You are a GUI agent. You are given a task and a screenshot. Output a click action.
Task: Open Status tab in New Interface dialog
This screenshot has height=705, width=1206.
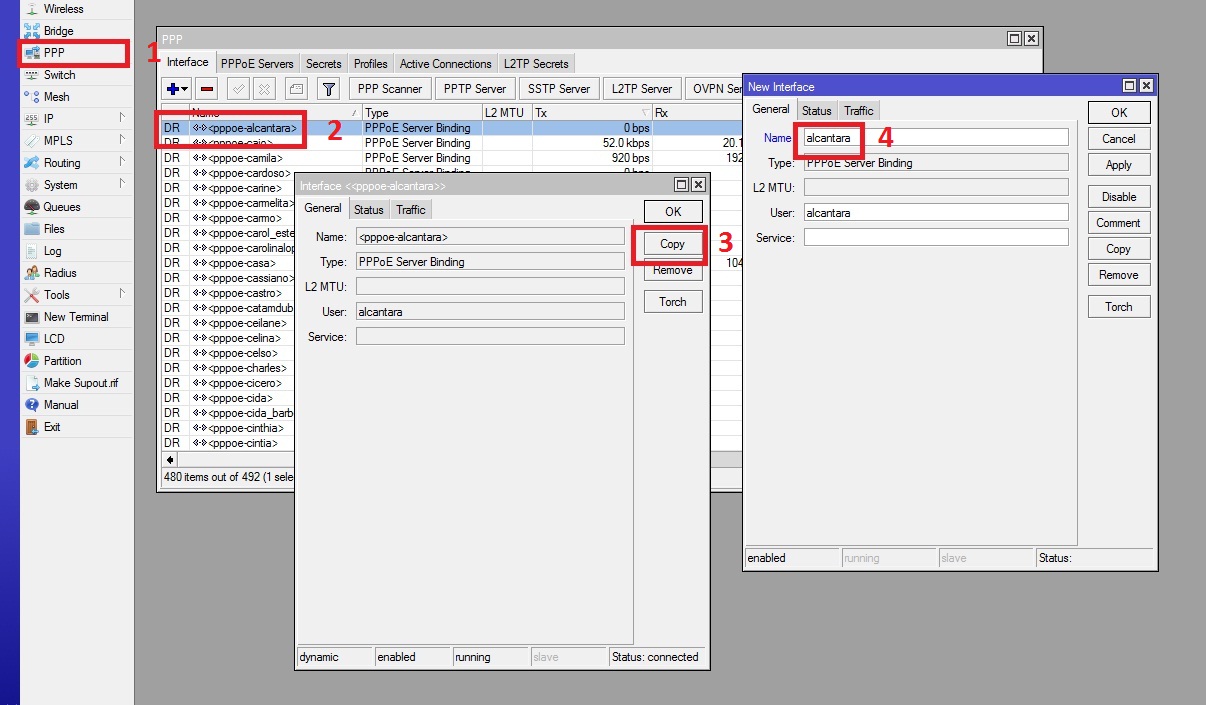point(816,111)
